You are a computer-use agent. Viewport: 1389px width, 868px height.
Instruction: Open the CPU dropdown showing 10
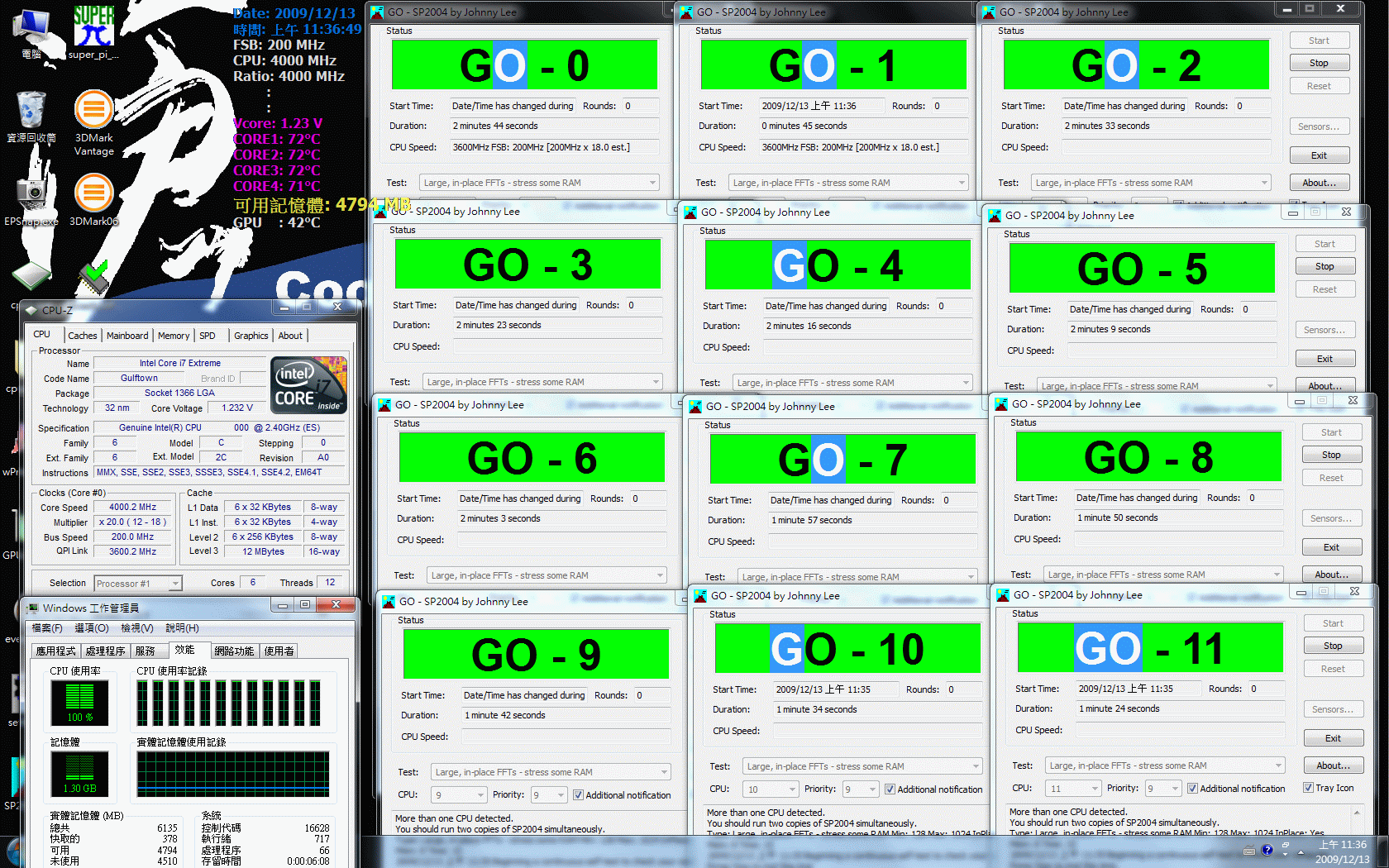771,789
